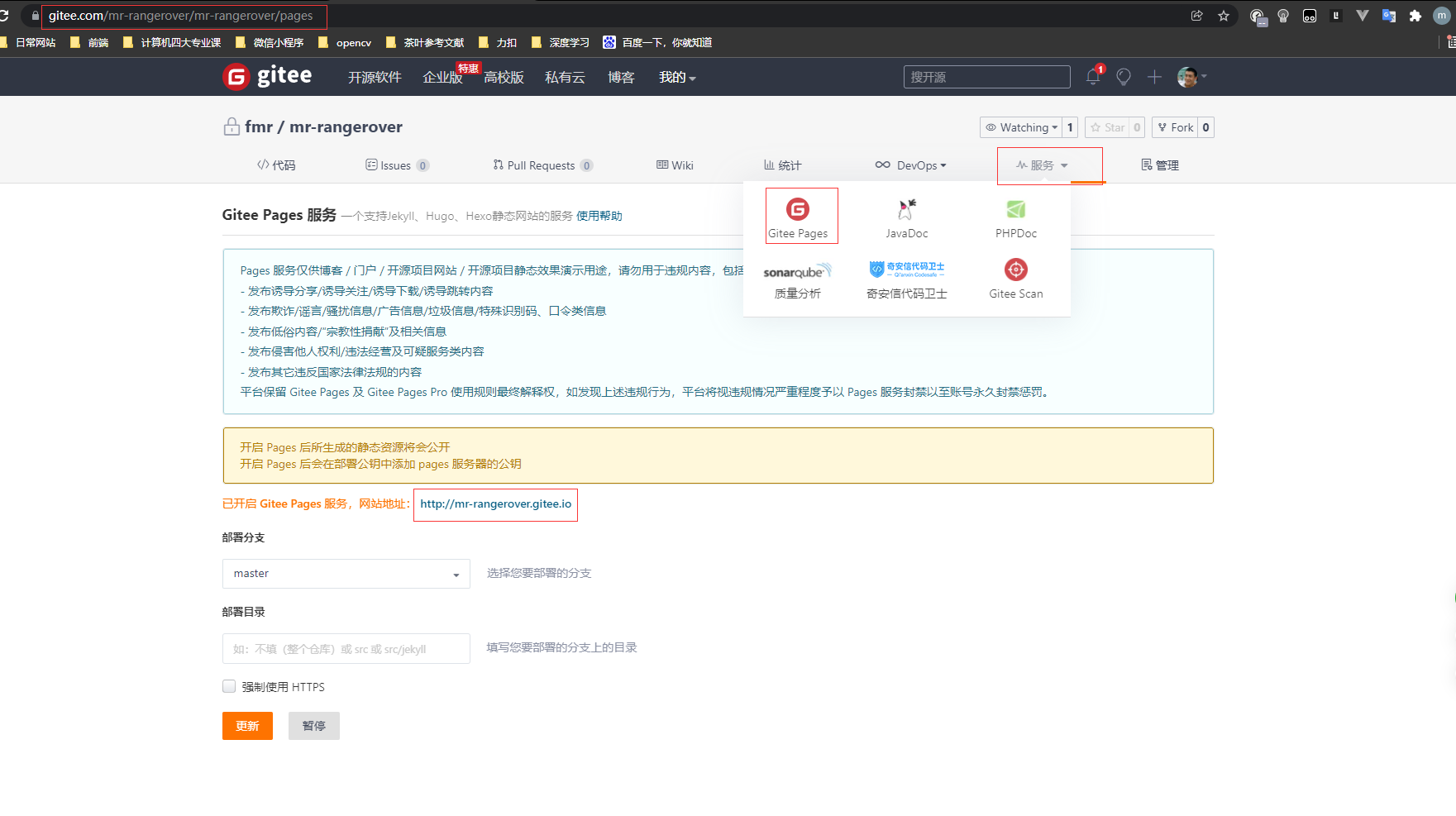The width and height of the screenshot is (1456, 816).
Task: Click the Google Translate extension icon
Action: click(x=1389, y=16)
